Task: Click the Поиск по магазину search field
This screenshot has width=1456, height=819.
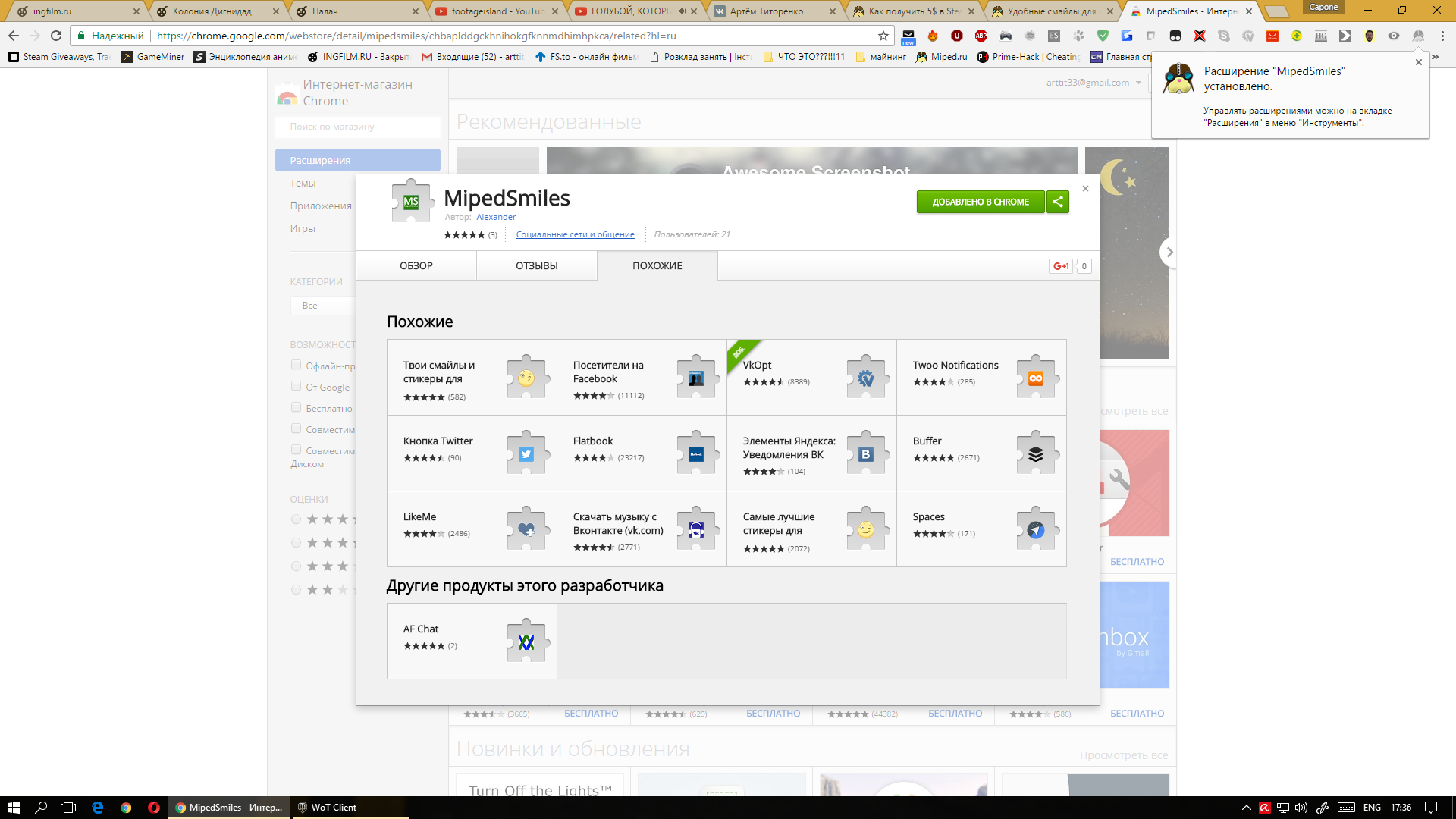Action: coord(358,127)
